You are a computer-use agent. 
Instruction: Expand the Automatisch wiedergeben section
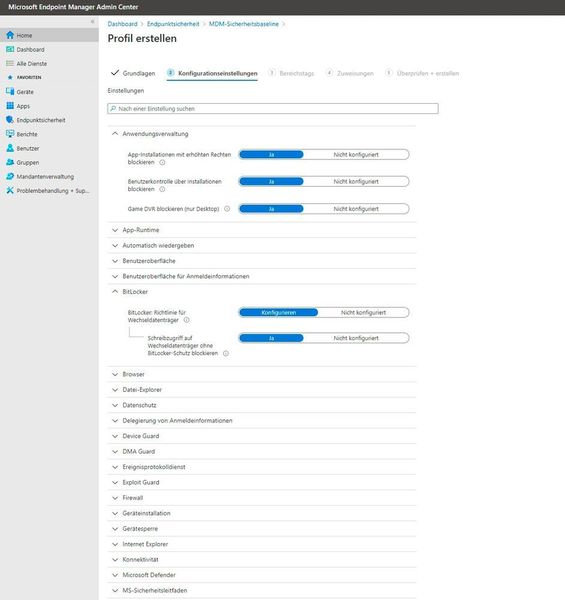(x=262, y=245)
